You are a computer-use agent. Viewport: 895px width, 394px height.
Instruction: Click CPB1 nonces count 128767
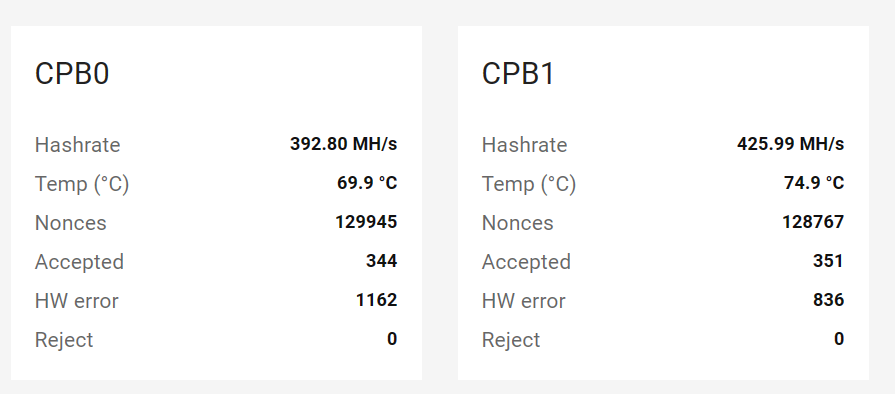(x=813, y=222)
